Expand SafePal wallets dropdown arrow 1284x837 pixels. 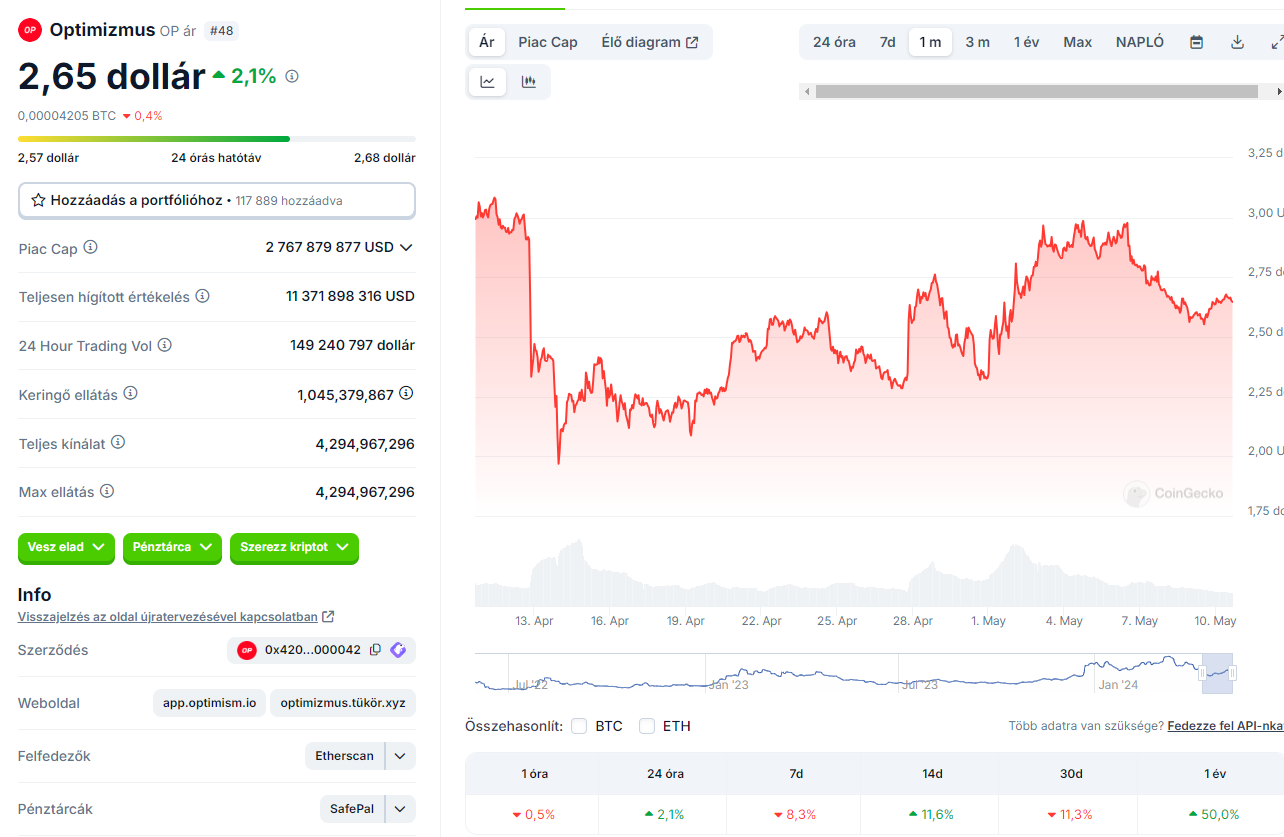click(401, 808)
